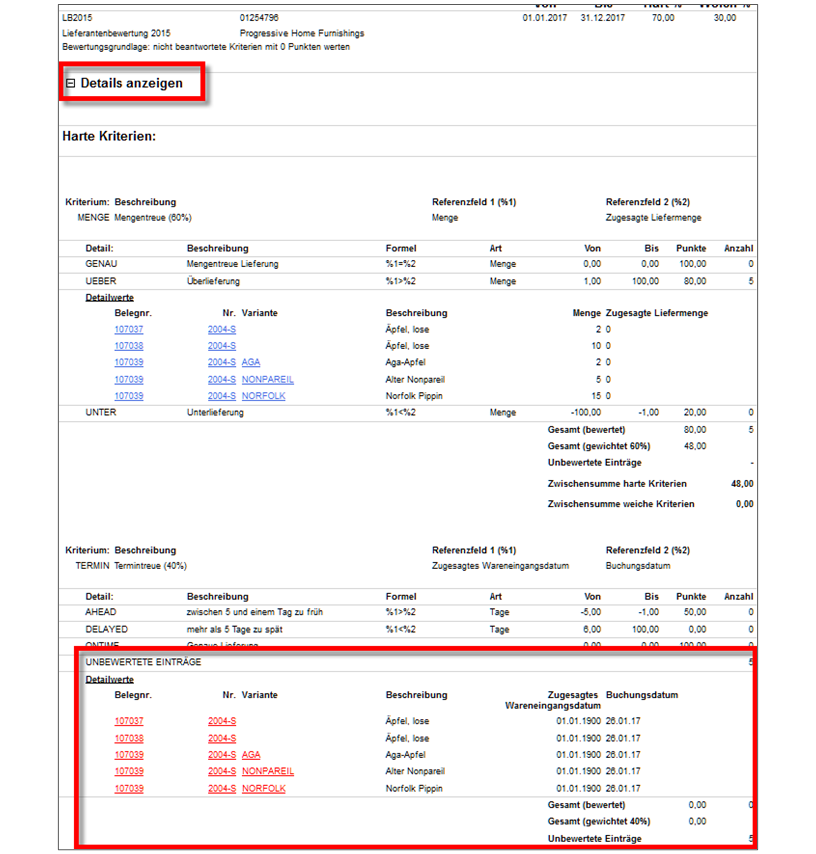816x854 pixels.
Task: Open document 107038 in the Überlieferung detail values
Action: pos(129,346)
